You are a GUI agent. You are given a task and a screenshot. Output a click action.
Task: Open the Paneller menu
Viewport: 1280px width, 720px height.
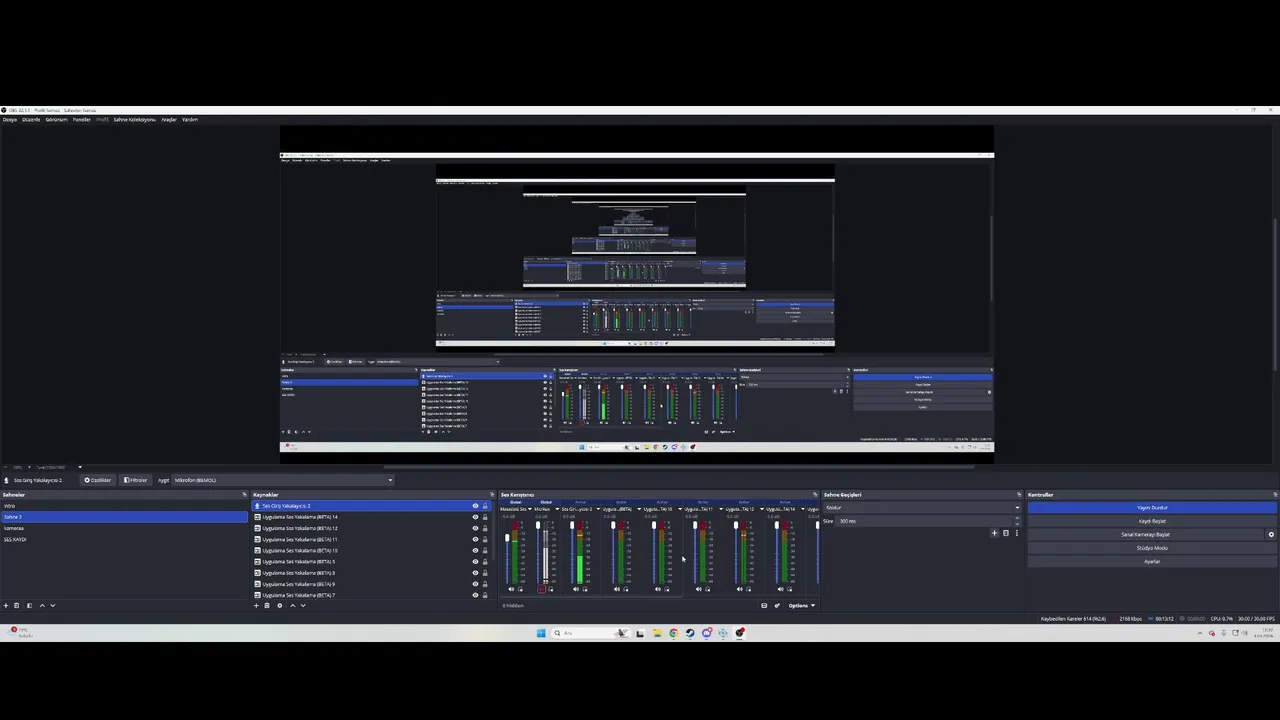[81, 120]
